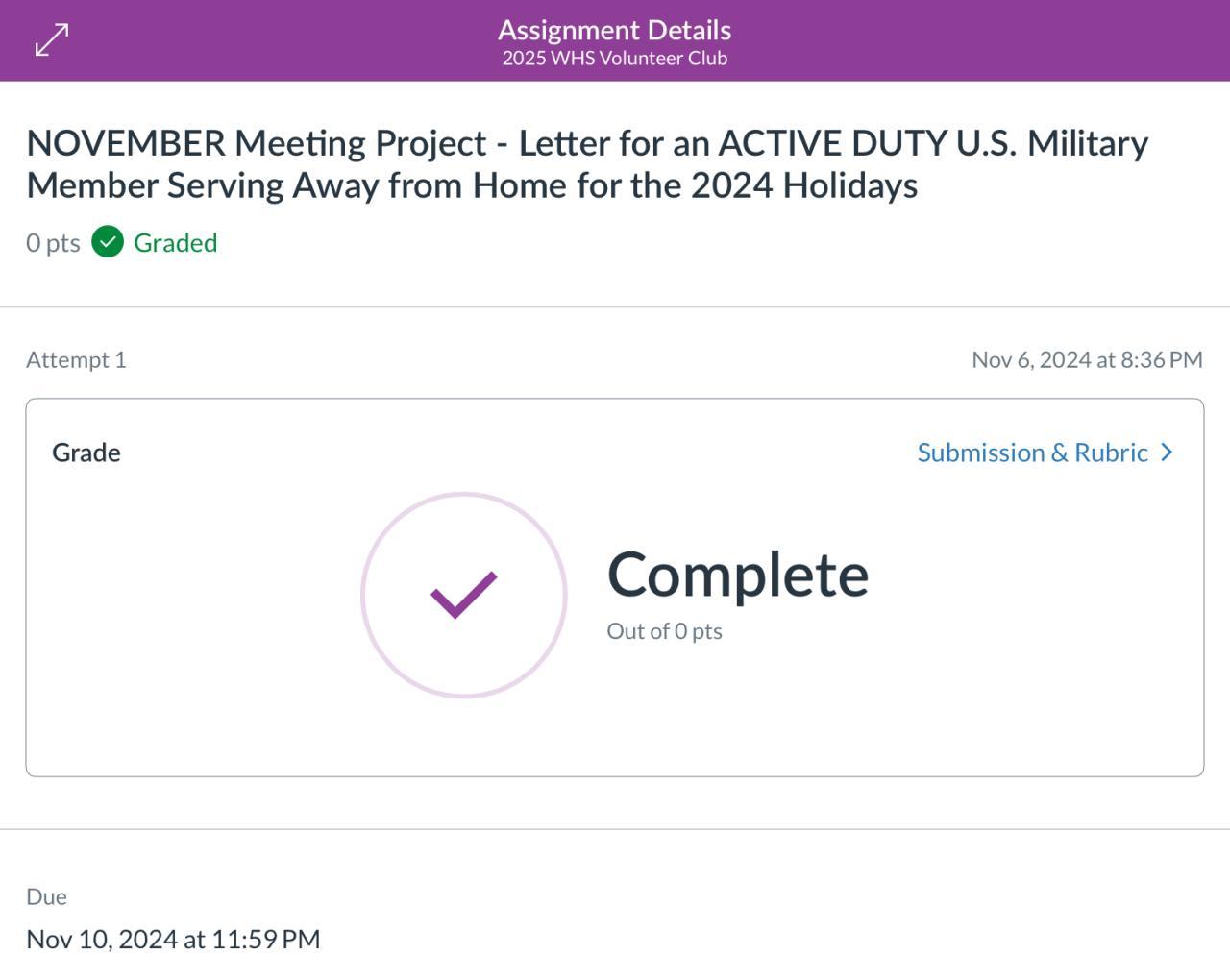The width and height of the screenshot is (1230, 980).
Task: Click the empty right side of the purple header bar
Action: tap(1009, 40)
